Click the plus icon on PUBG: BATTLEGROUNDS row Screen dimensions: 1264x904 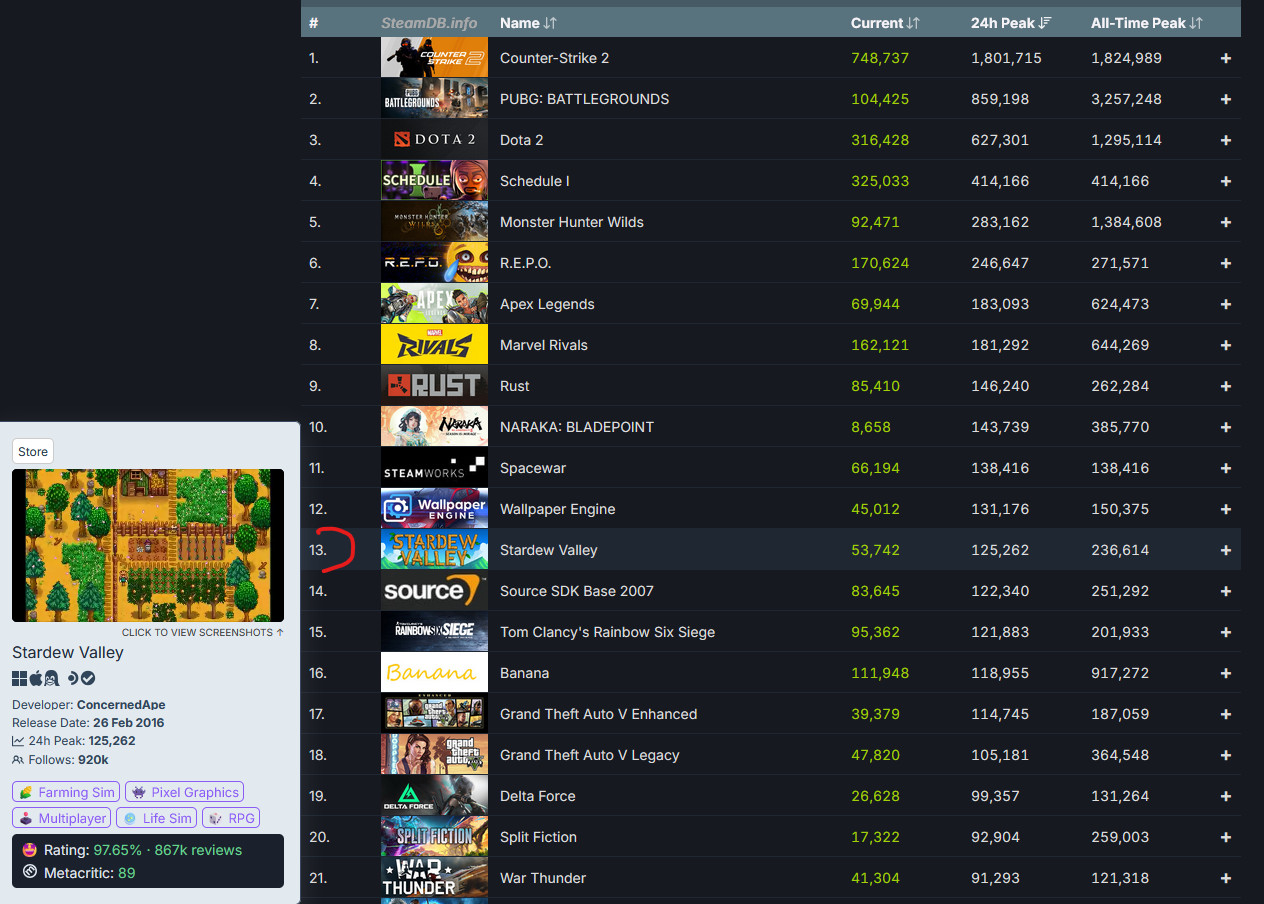(1226, 99)
